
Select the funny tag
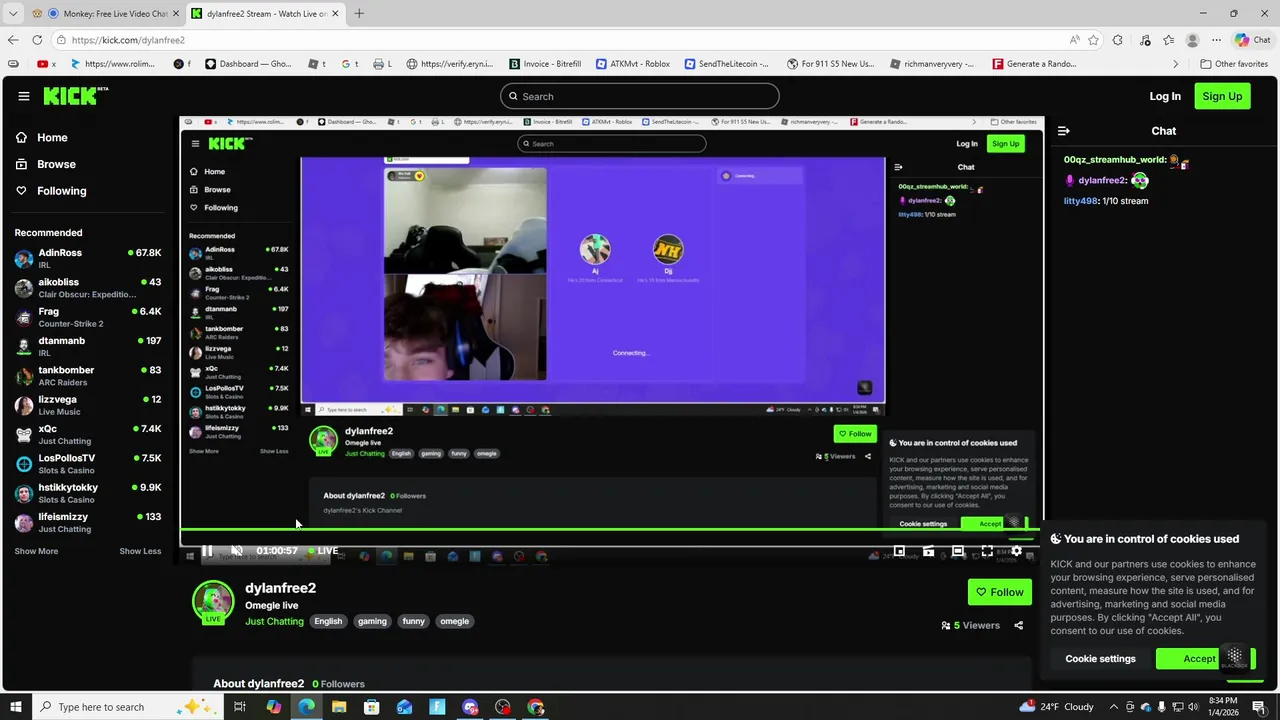(x=413, y=621)
